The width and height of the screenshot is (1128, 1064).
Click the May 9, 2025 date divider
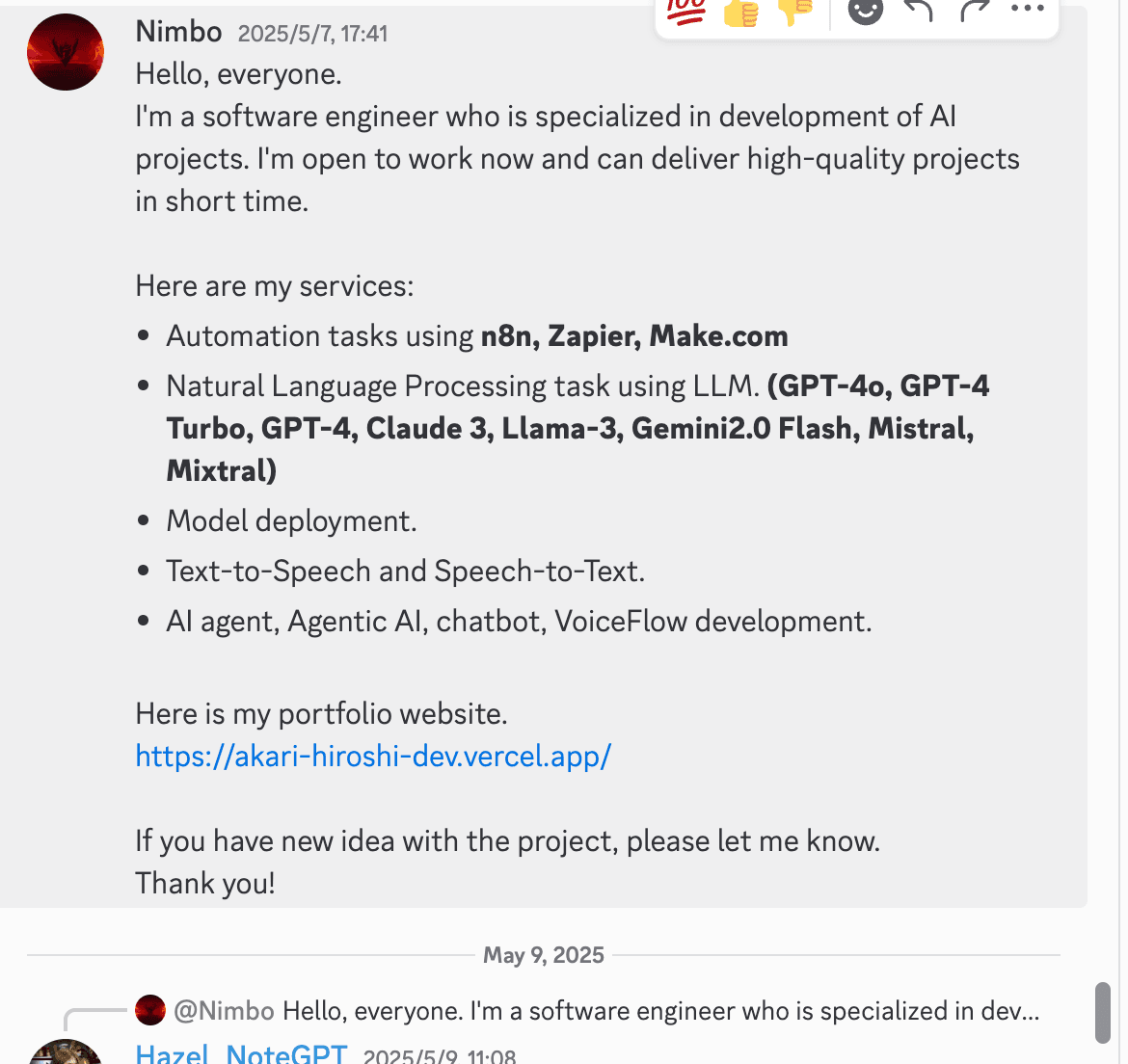point(543,955)
